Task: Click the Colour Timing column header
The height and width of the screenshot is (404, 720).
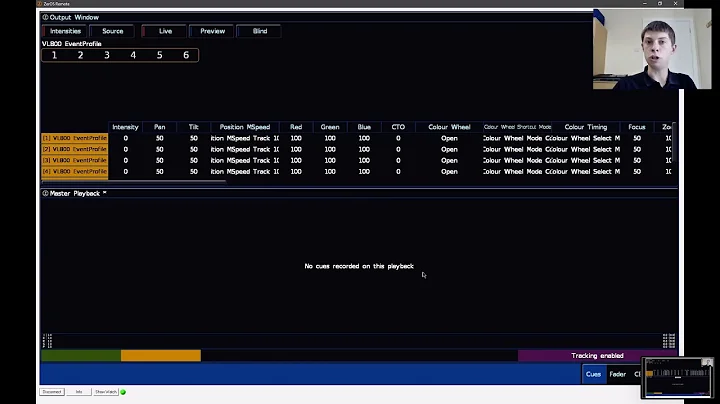Action: [x=586, y=127]
